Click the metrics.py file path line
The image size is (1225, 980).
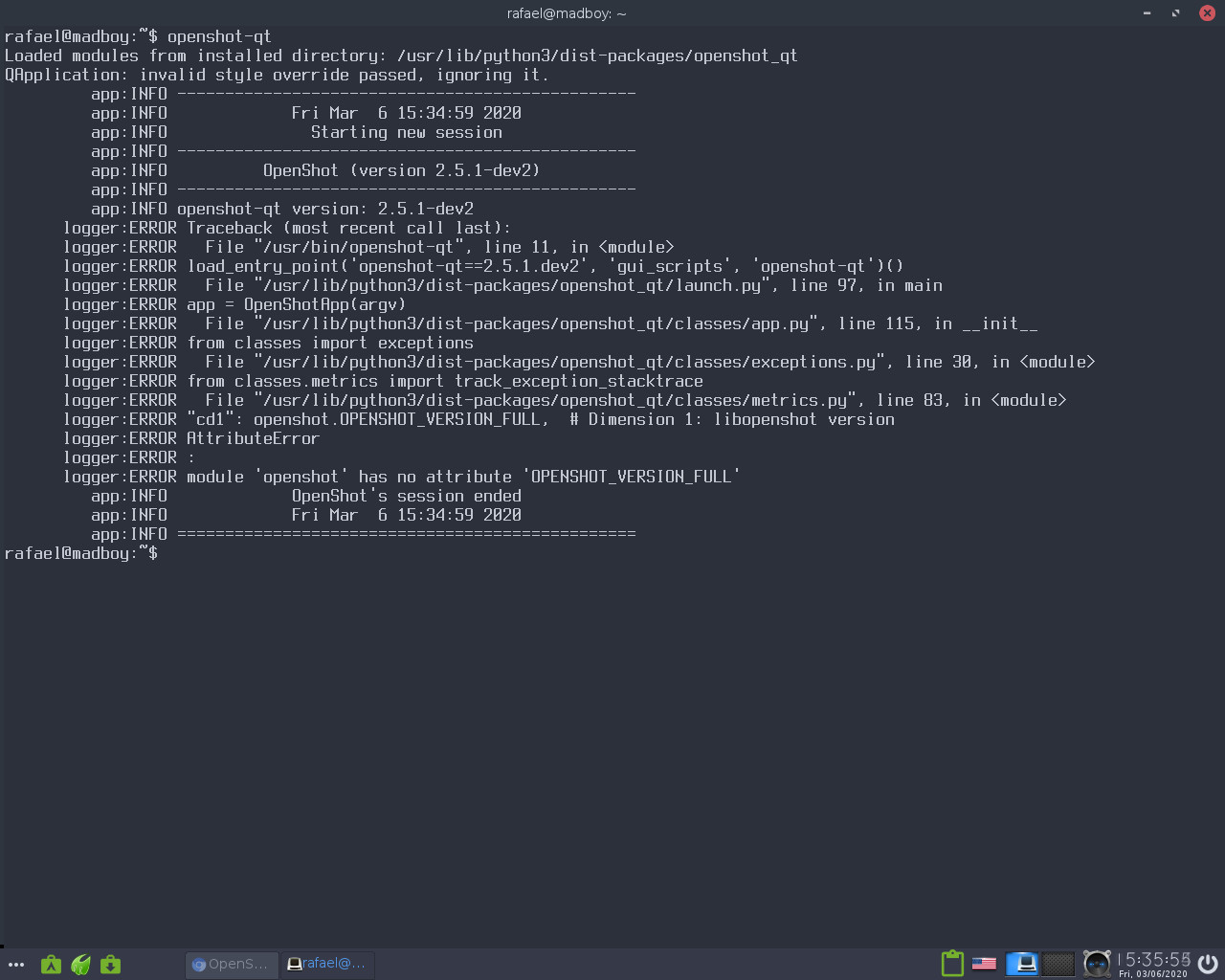565,400
